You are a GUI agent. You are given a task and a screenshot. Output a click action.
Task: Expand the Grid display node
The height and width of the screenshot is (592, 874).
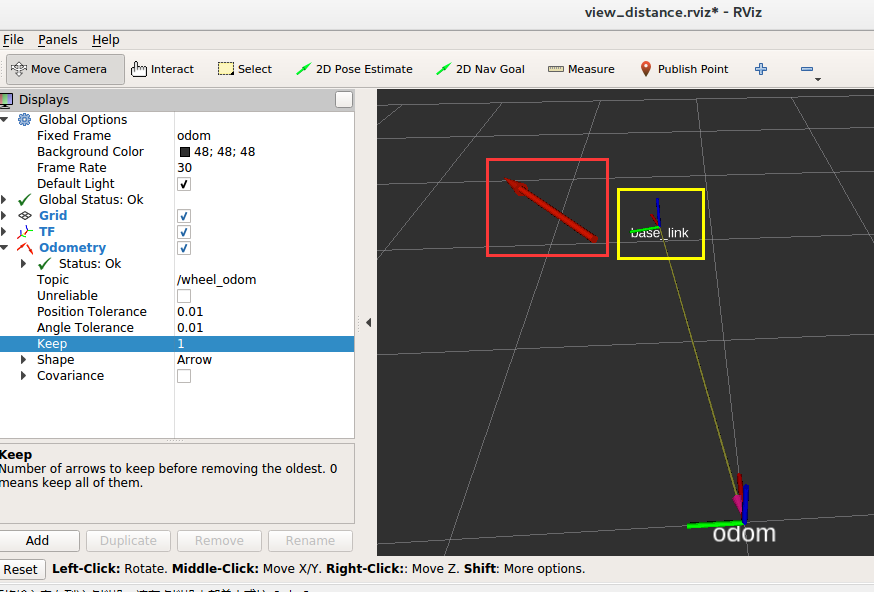pos(4,216)
